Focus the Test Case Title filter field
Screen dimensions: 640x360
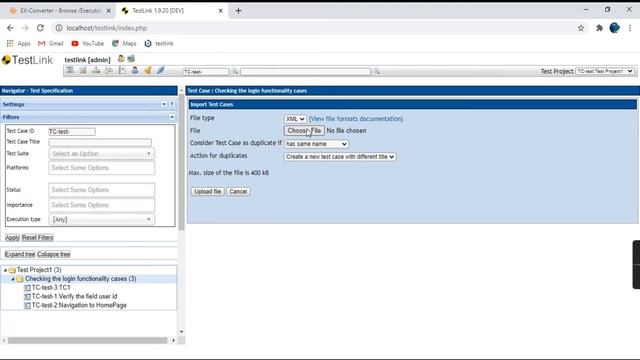coord(100,142)
